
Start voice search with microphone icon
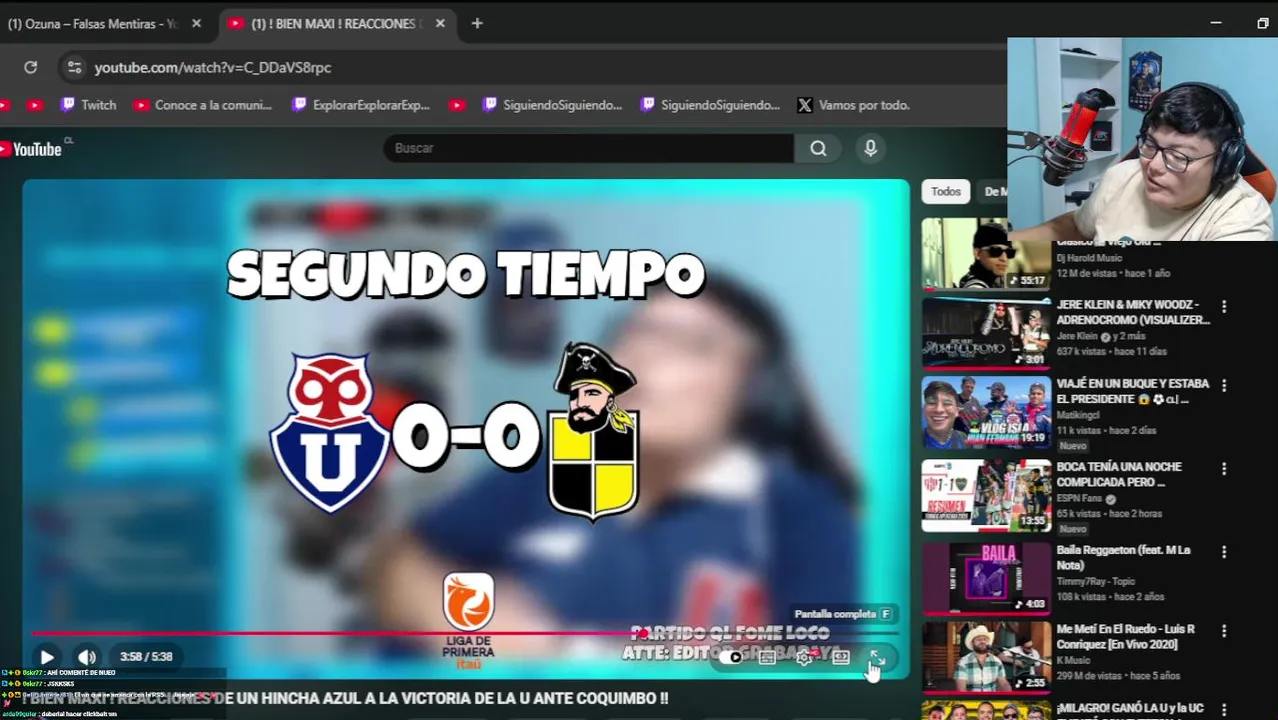click(870, 148)
